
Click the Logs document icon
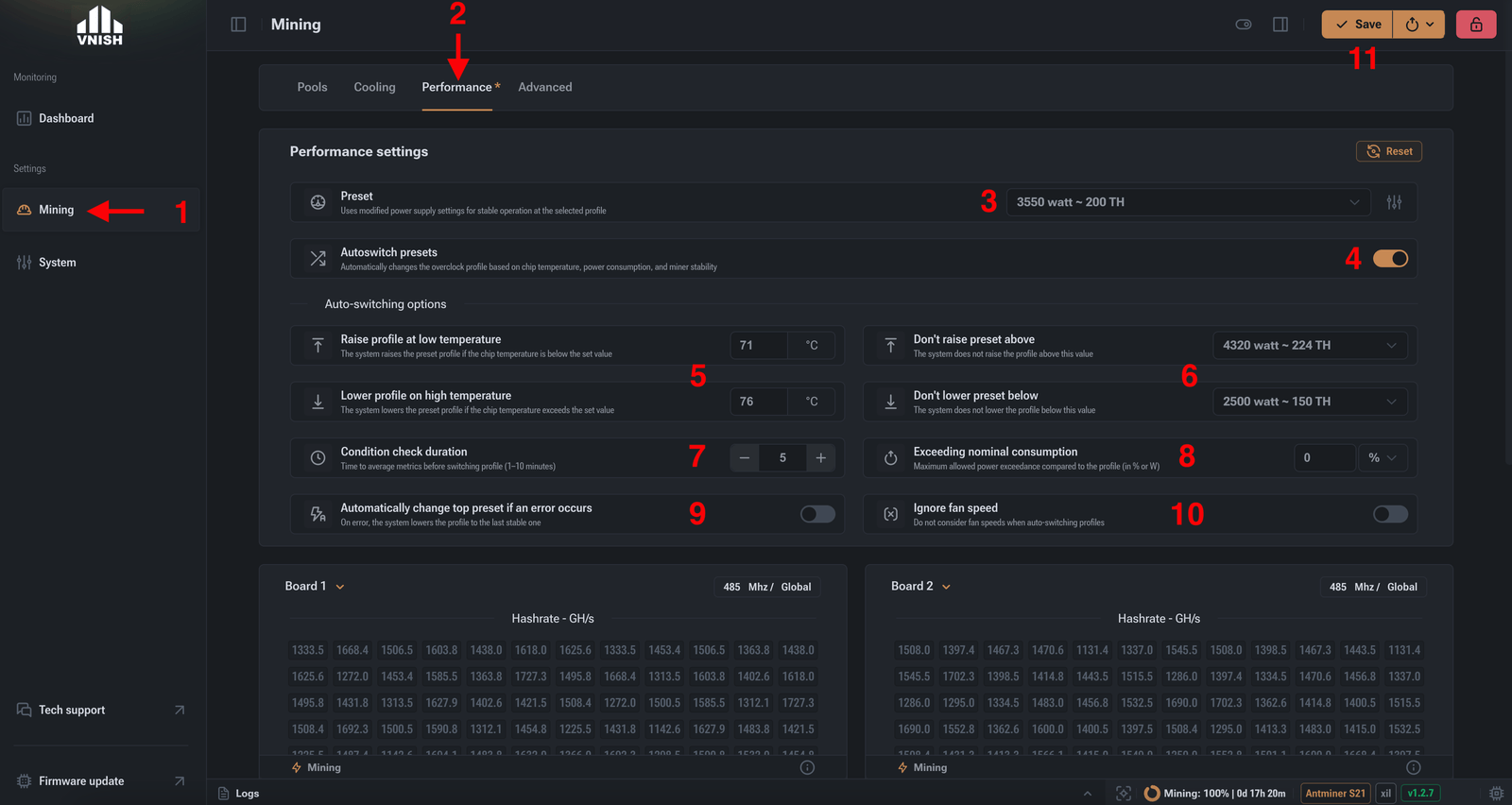coord(224,794)
